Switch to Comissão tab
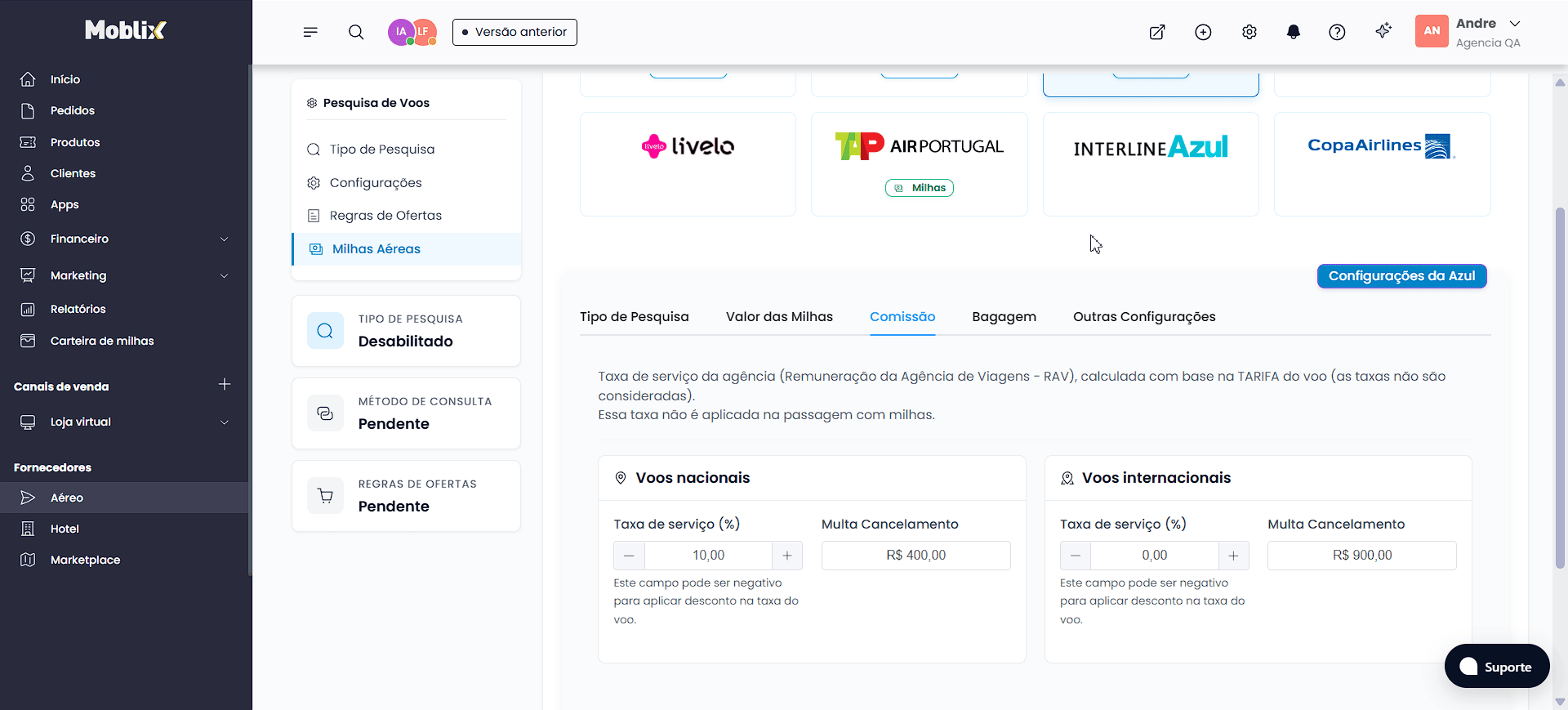 (x=902, y=317)
